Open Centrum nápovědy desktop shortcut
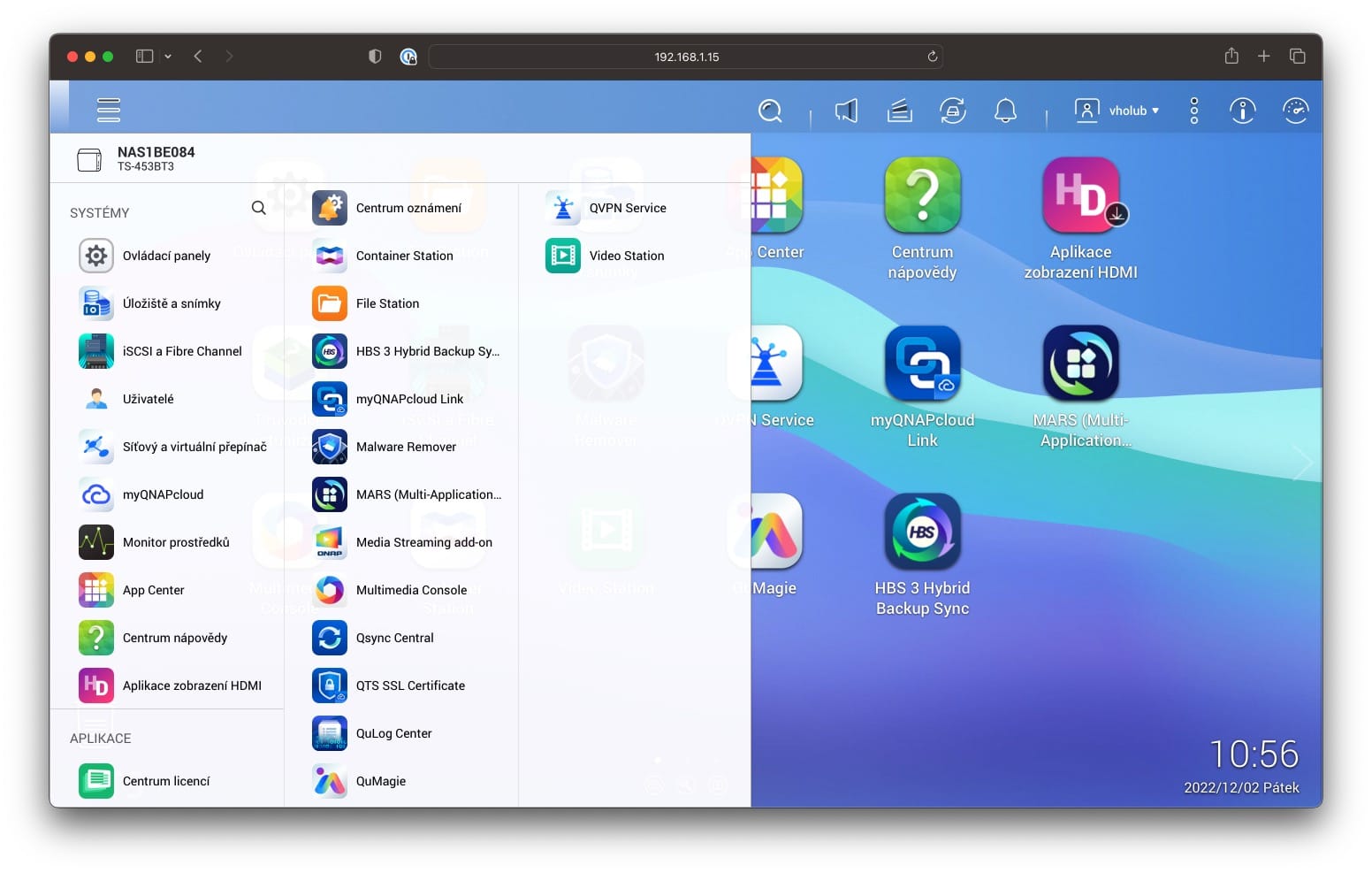1372x873 pixels. coord(922,195)
